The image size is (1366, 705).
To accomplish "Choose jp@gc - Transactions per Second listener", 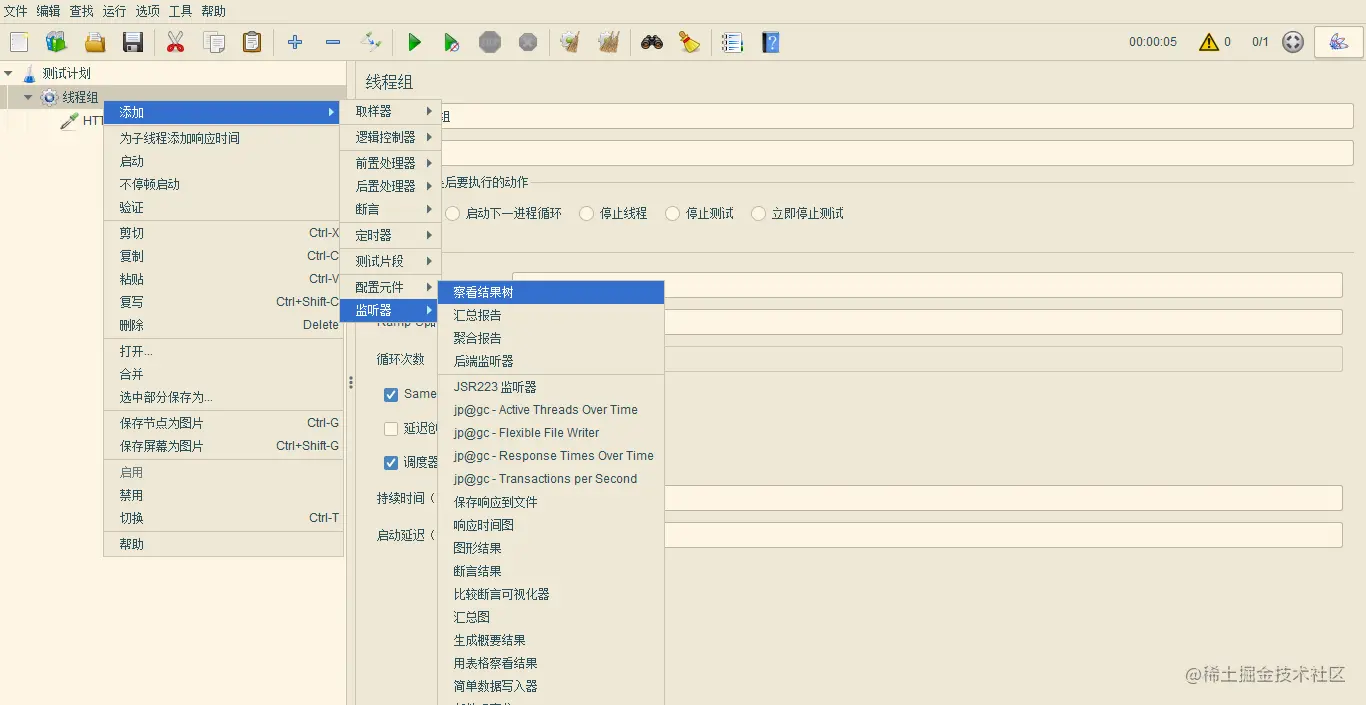I will tap(545, 478).
